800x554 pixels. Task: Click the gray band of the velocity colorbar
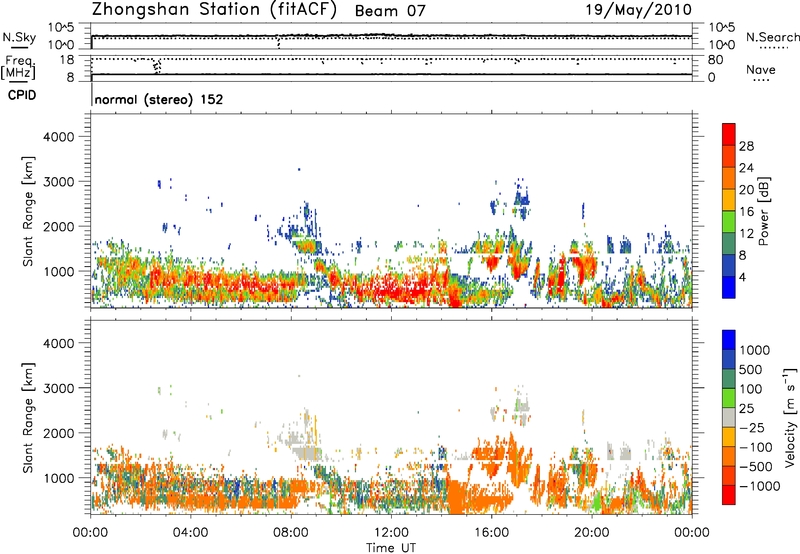(729, 418)
